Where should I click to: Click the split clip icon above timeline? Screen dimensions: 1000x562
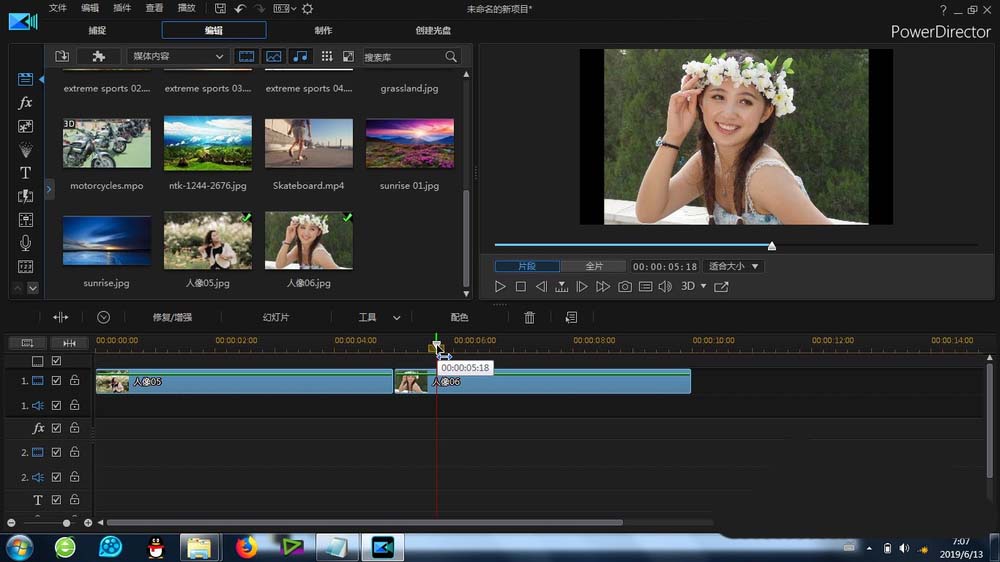(x=61, y=317)
